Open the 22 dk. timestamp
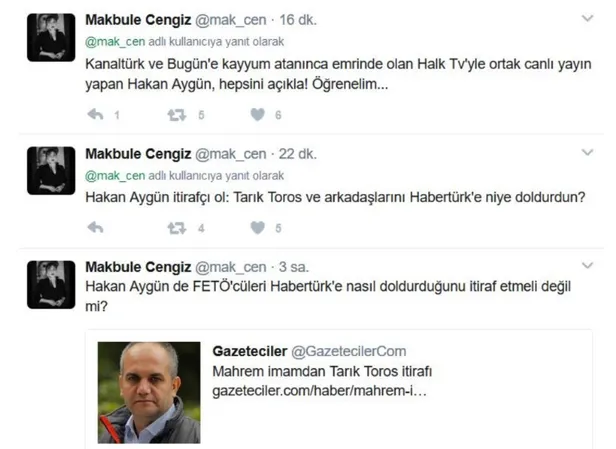The image size is (616, 449). (297, 154)
